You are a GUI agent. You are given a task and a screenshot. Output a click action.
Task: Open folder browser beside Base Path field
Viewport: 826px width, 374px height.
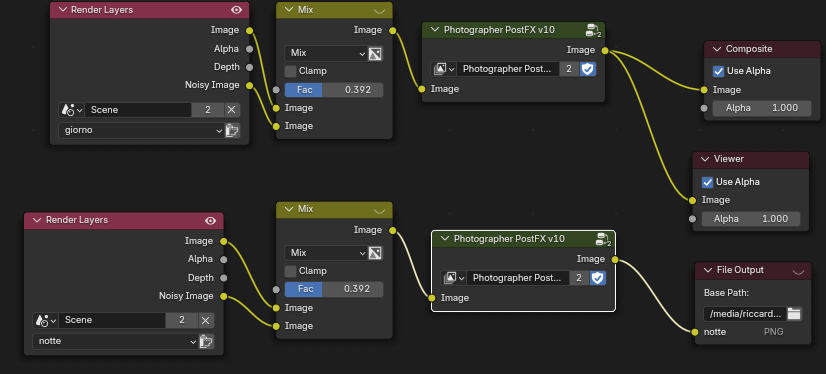click(x=794, y=314)
